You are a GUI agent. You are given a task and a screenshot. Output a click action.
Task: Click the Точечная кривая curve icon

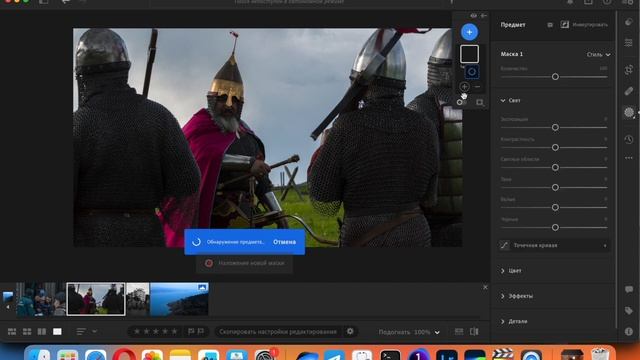504,245
